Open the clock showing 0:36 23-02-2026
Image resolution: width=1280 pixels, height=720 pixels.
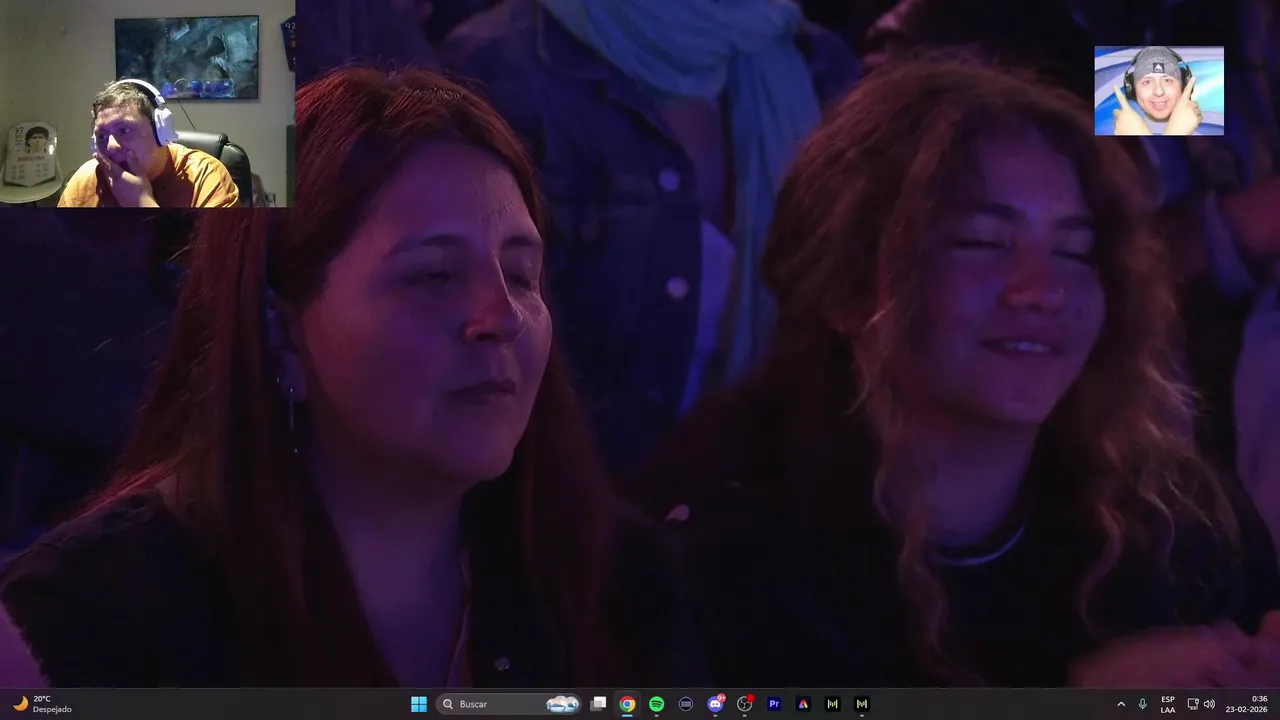click(1248, 704)
